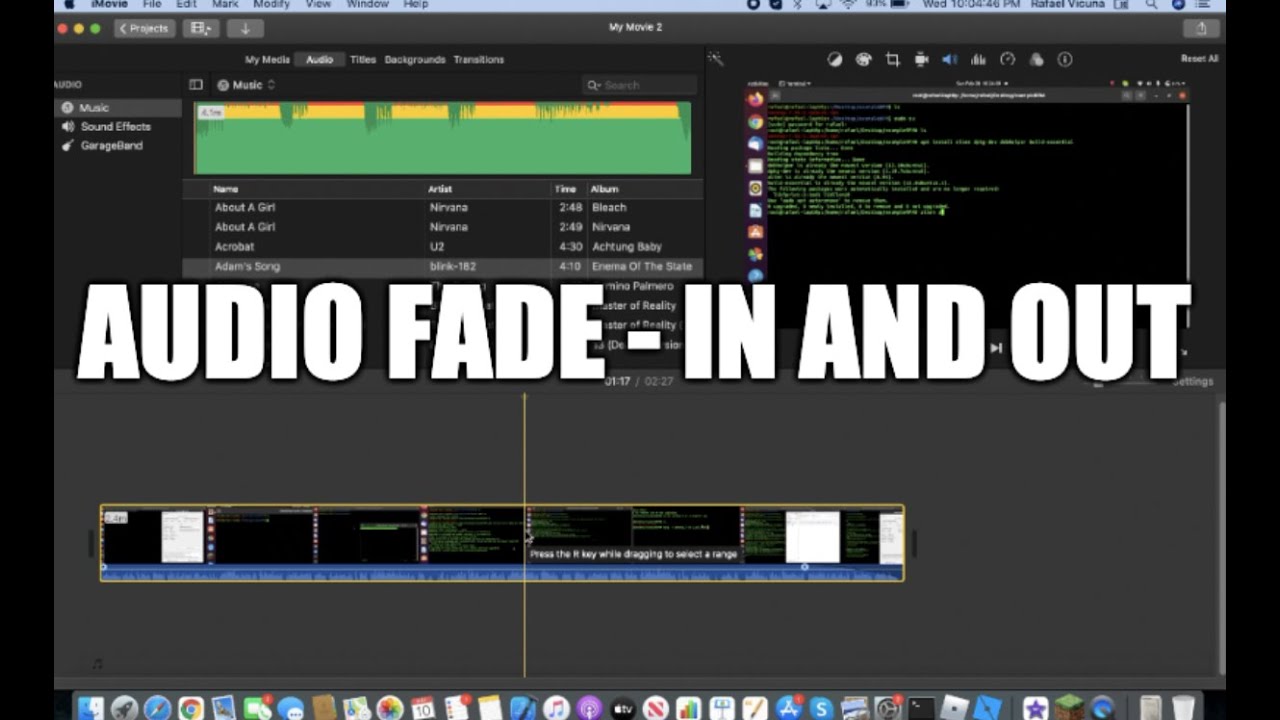Open the media view options dropdown
Image resolution: width=1280 pixels, height=720 pixels.
(x=201, y=28)
